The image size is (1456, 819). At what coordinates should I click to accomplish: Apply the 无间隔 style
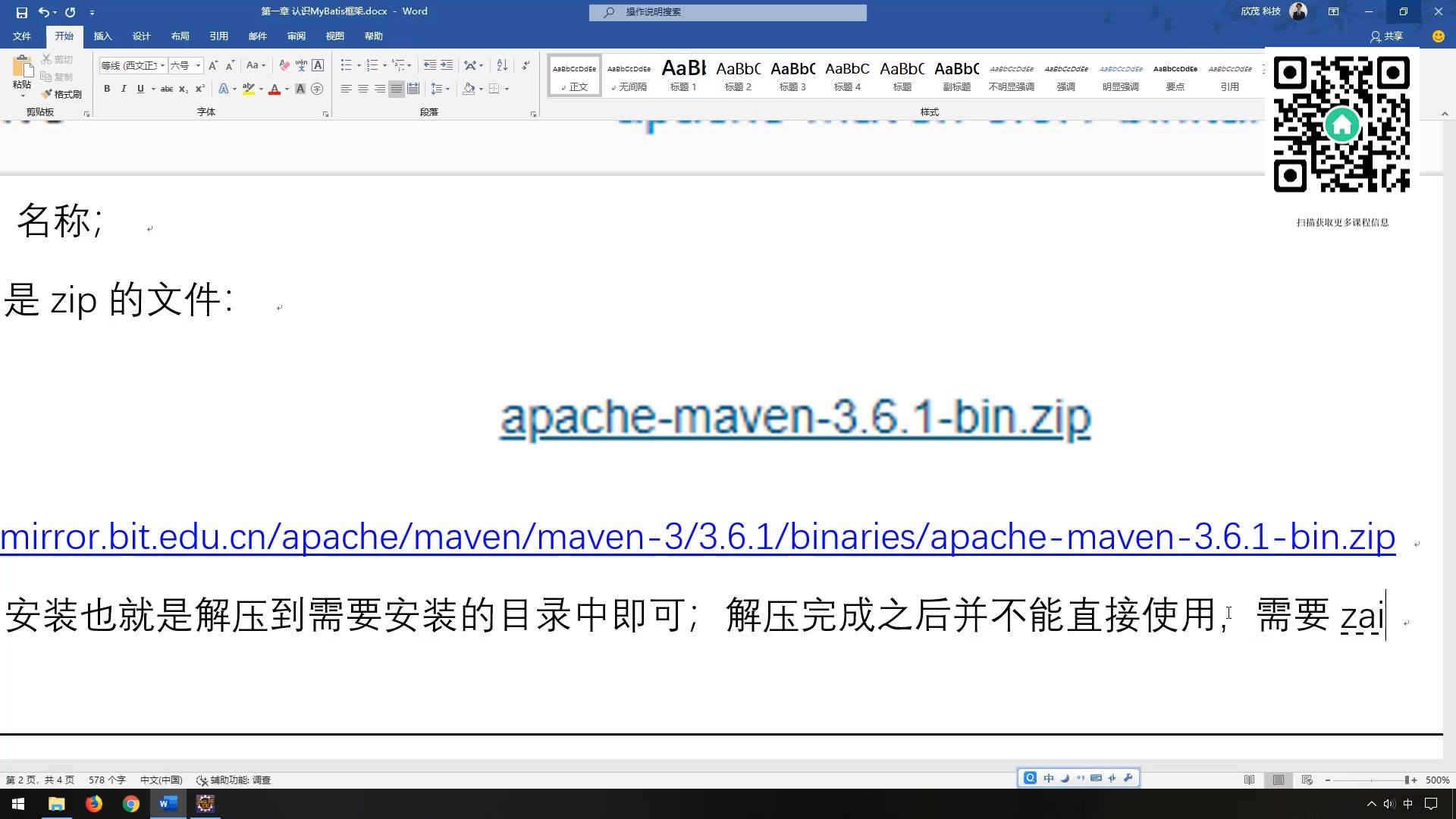(629, 75)
